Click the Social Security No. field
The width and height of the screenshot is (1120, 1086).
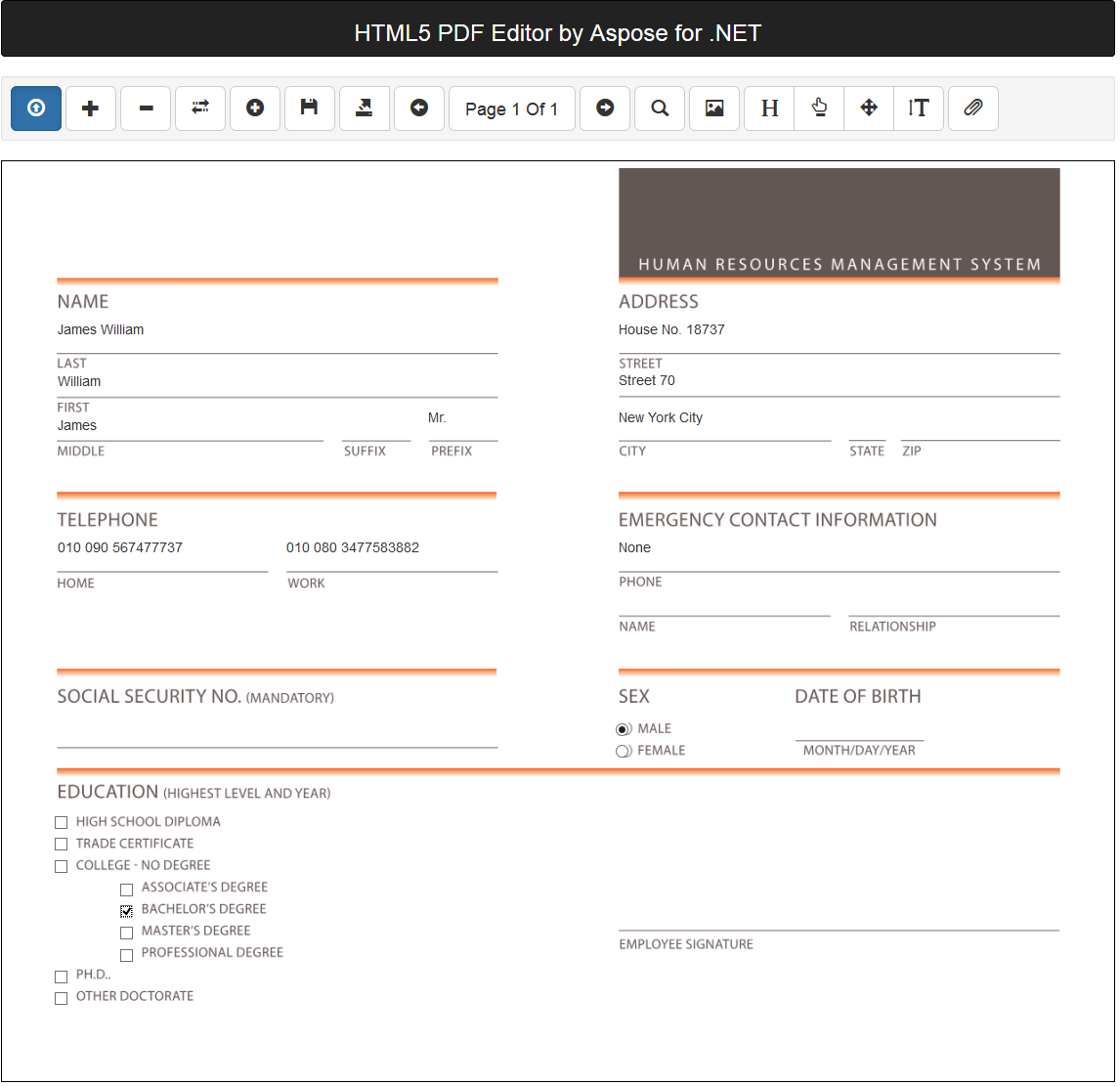point(277,733)
